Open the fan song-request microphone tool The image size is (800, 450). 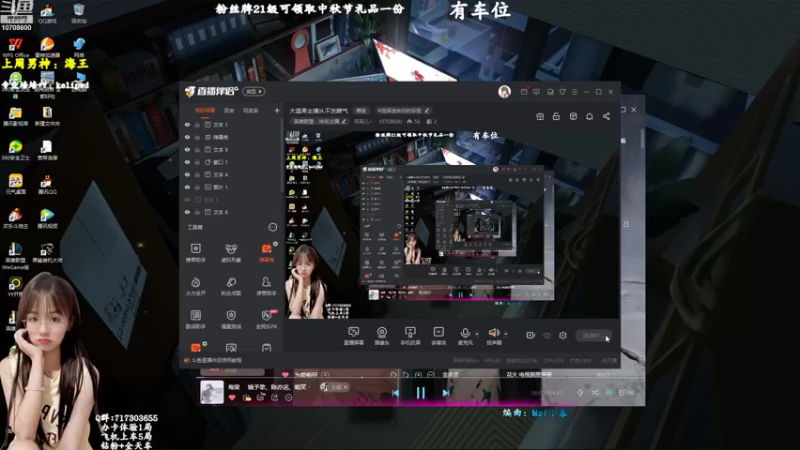point(231,286)
